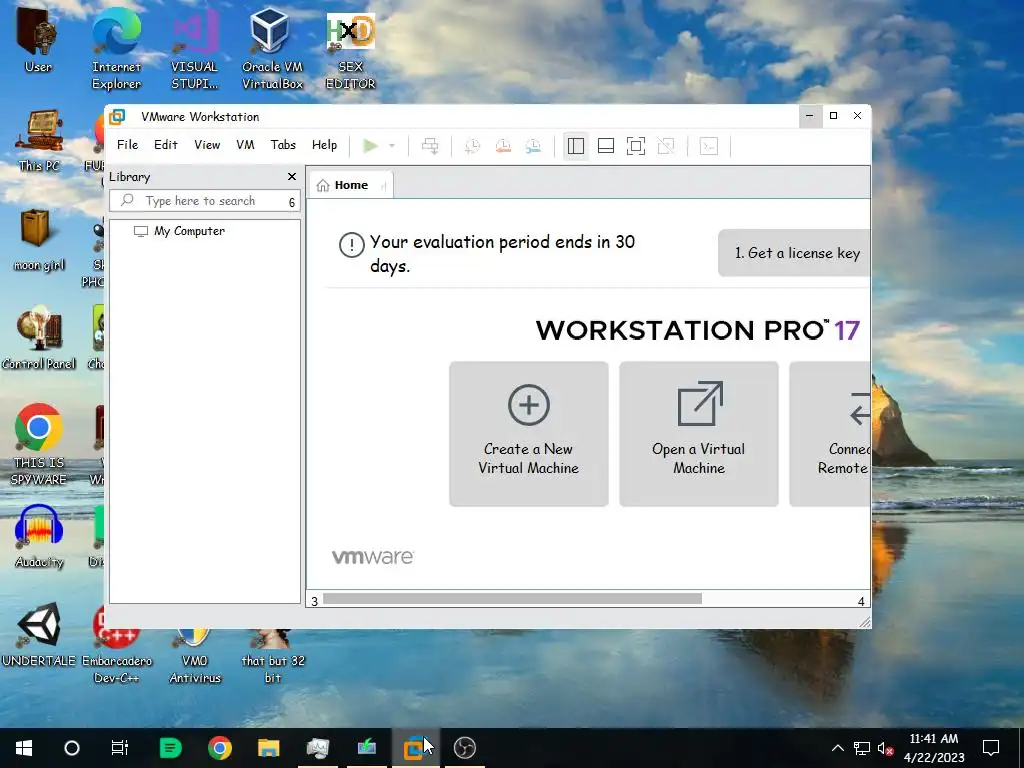Click the Power On play icon
The height and width of the screenshot is (768, 1024).
point(370,146)
